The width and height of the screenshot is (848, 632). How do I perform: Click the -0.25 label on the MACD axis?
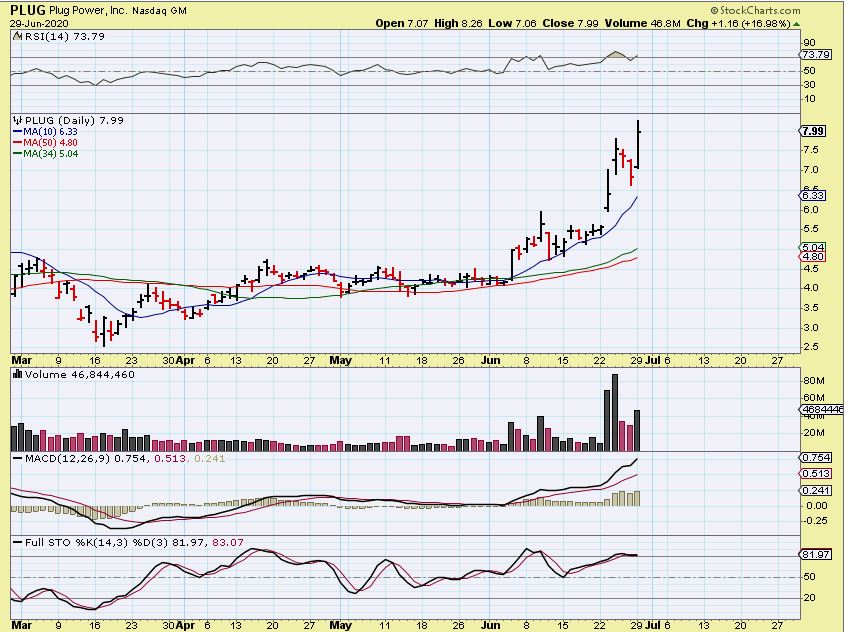(x=816, y=521)
